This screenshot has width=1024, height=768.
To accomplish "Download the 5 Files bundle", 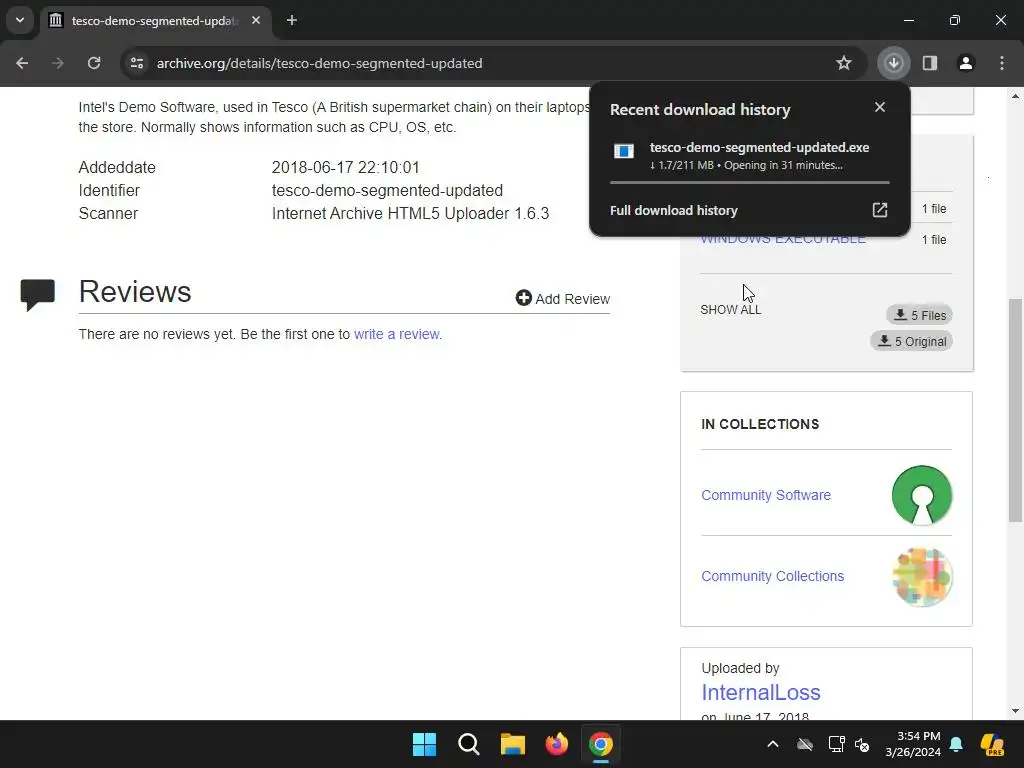I will point(920,315).
